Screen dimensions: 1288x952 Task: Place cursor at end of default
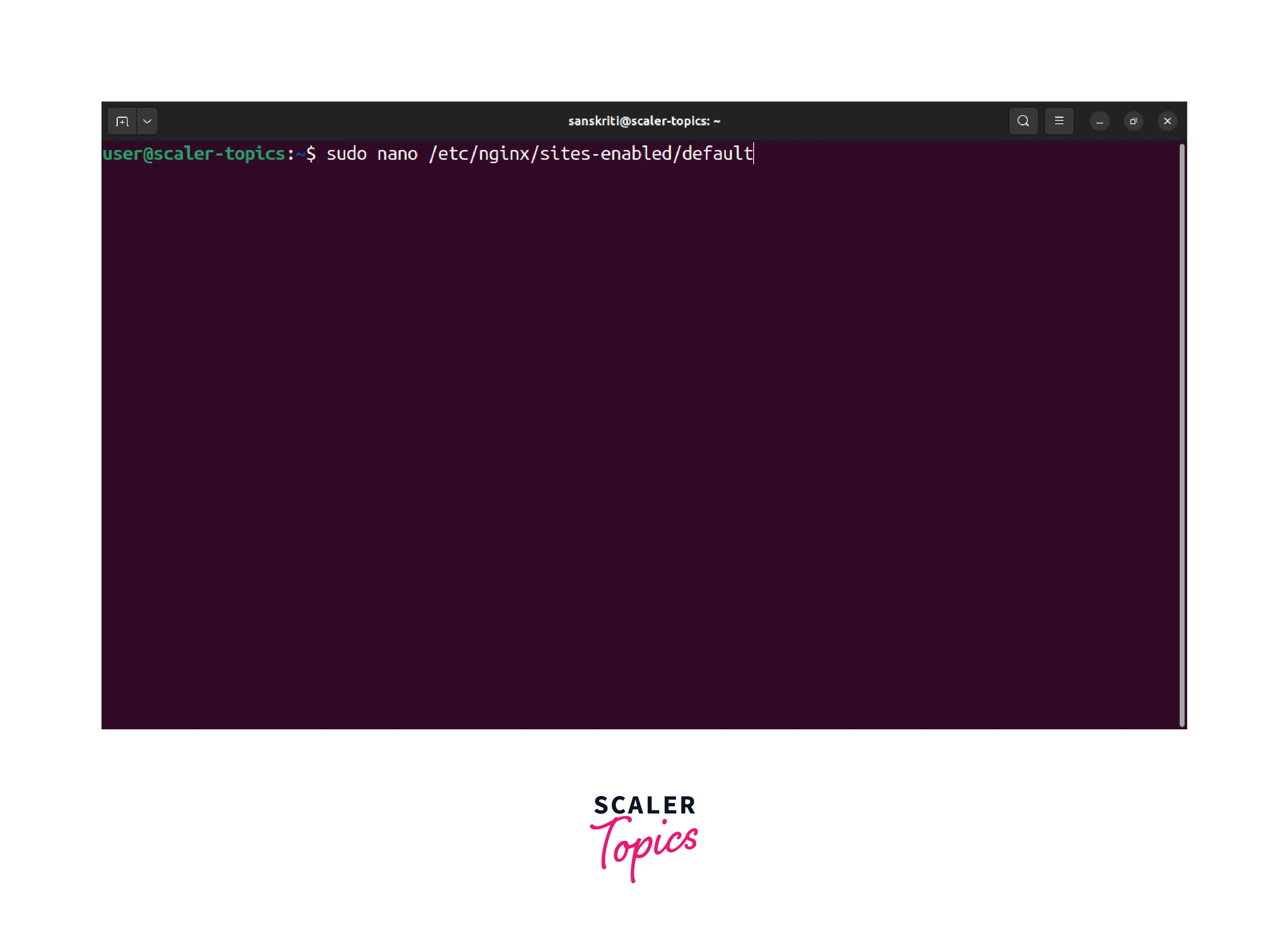(x=753, y=154)
